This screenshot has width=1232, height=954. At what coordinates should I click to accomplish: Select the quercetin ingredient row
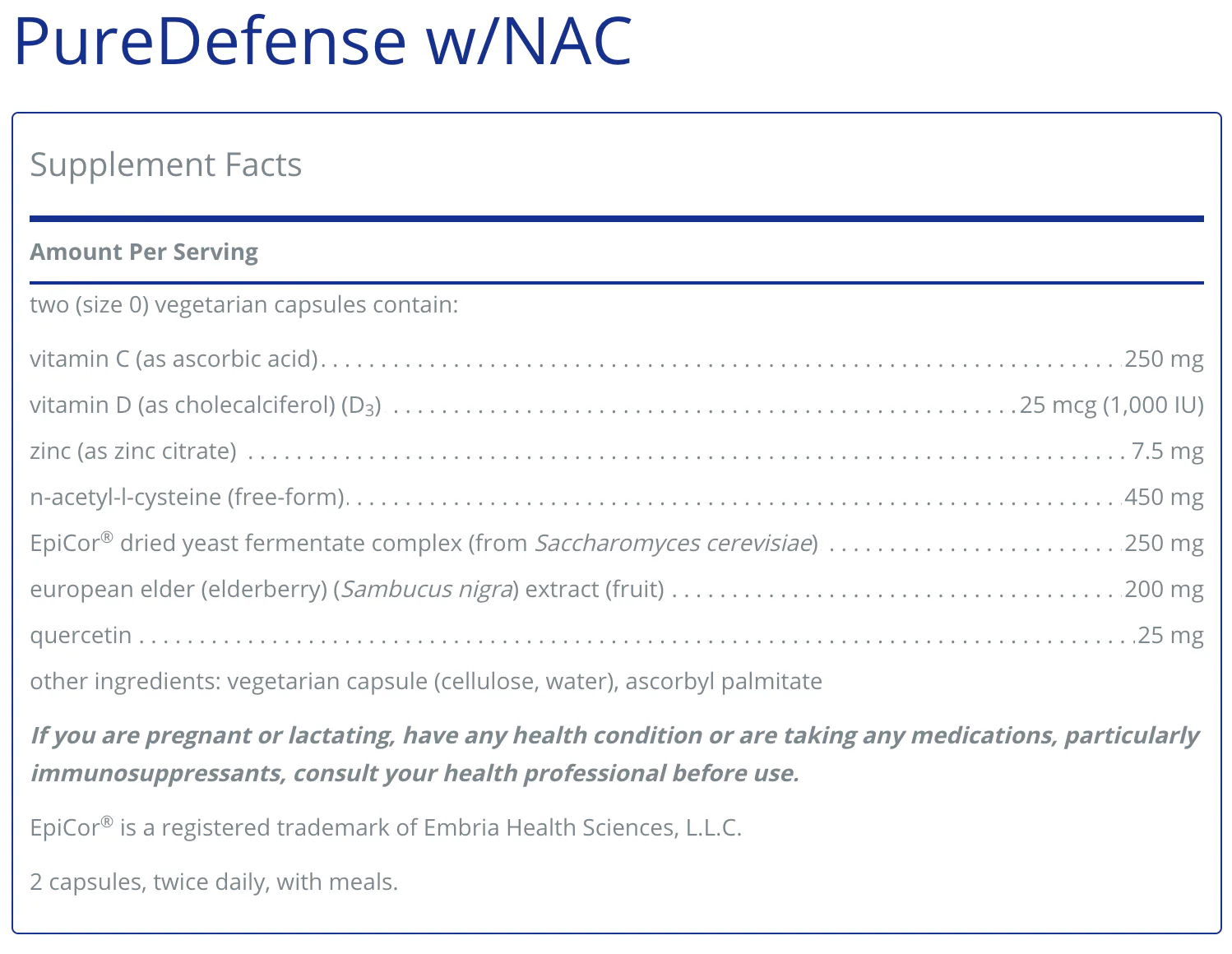(617, 636)
